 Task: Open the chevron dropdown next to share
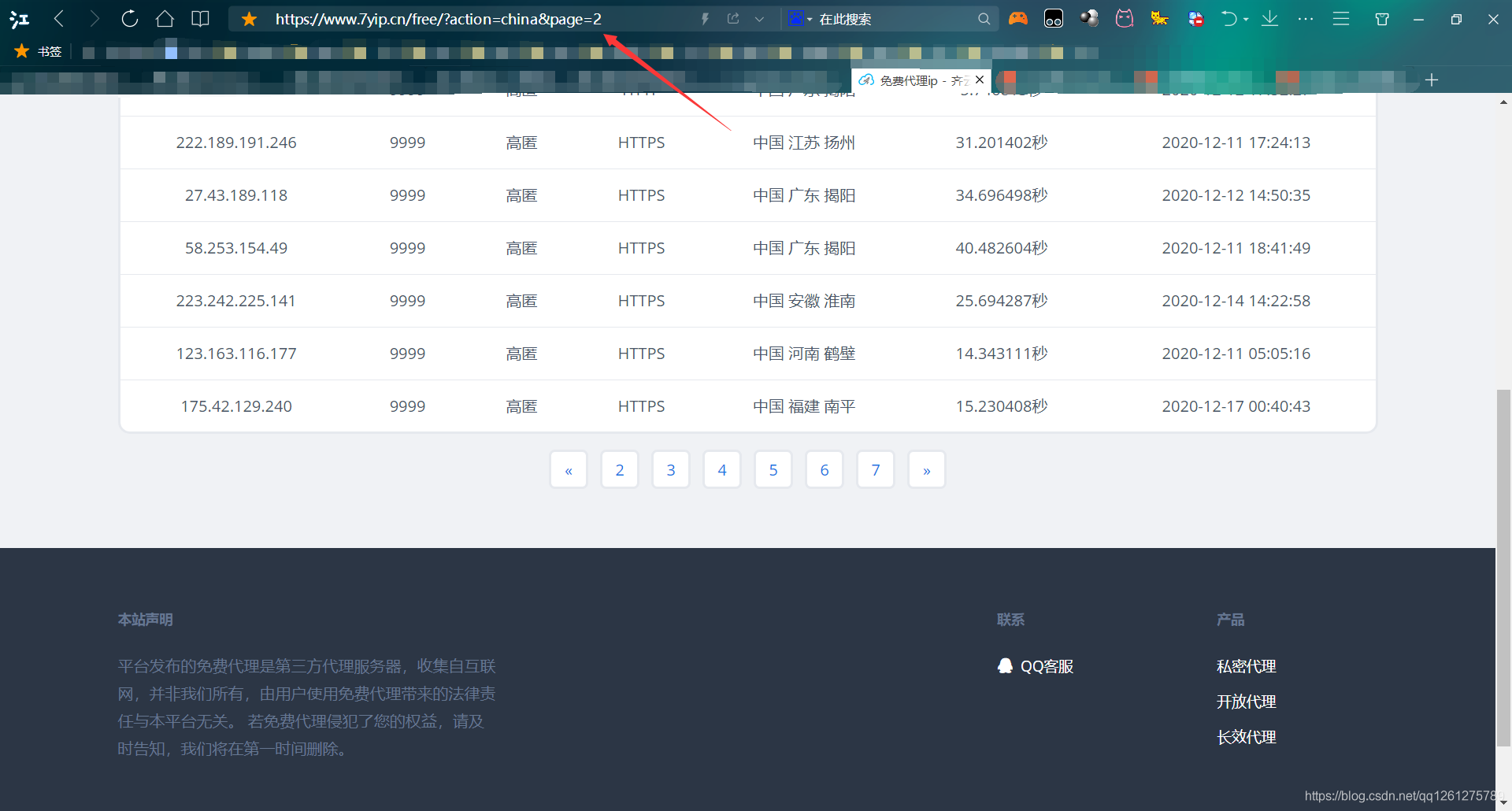click(760, 18)
